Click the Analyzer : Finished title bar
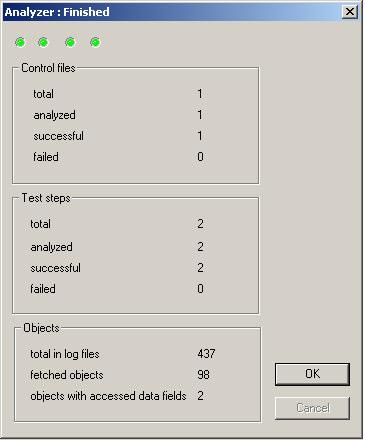 coord(172,12)
